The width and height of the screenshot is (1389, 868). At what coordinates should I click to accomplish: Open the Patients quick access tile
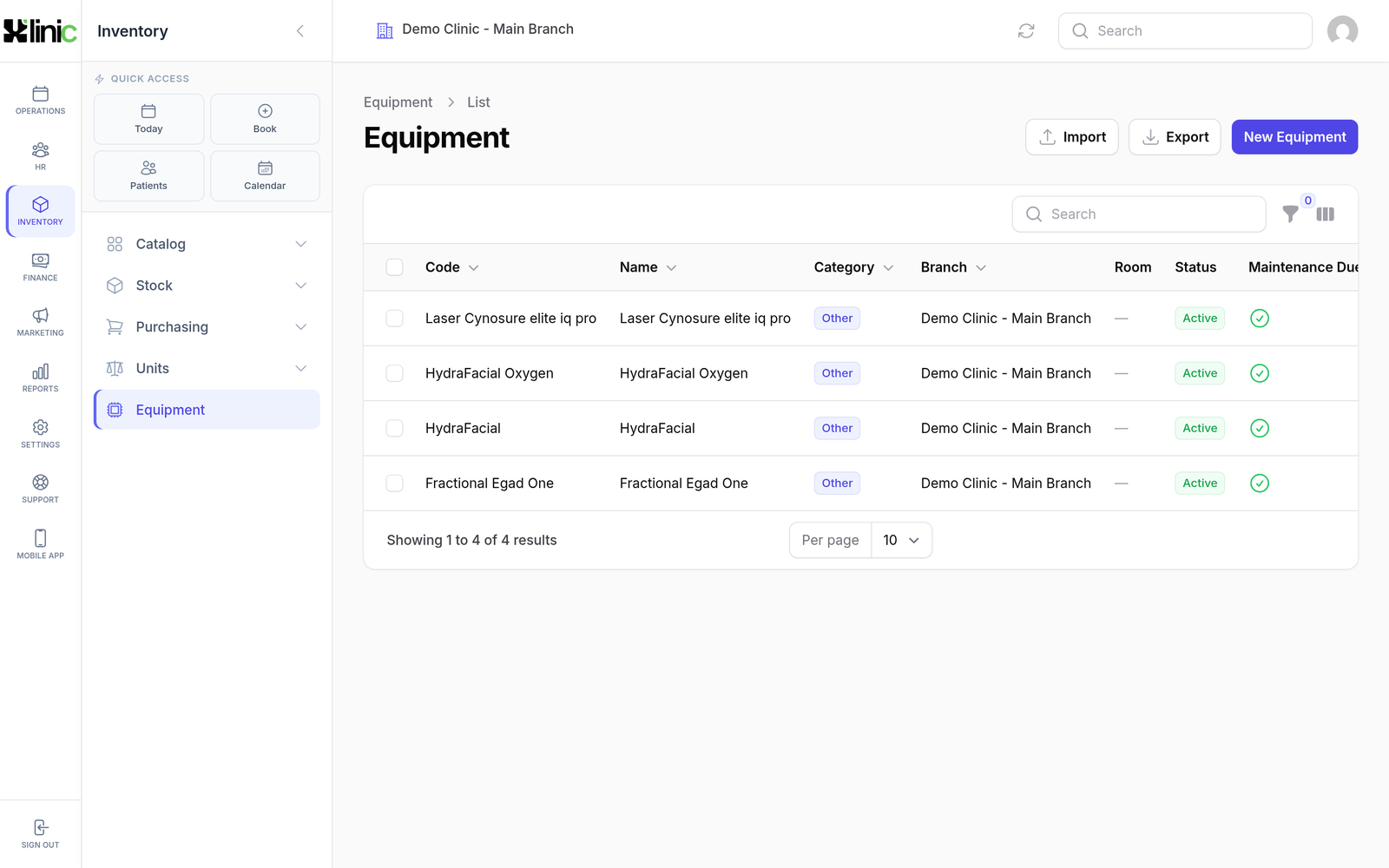pos(148,176)
